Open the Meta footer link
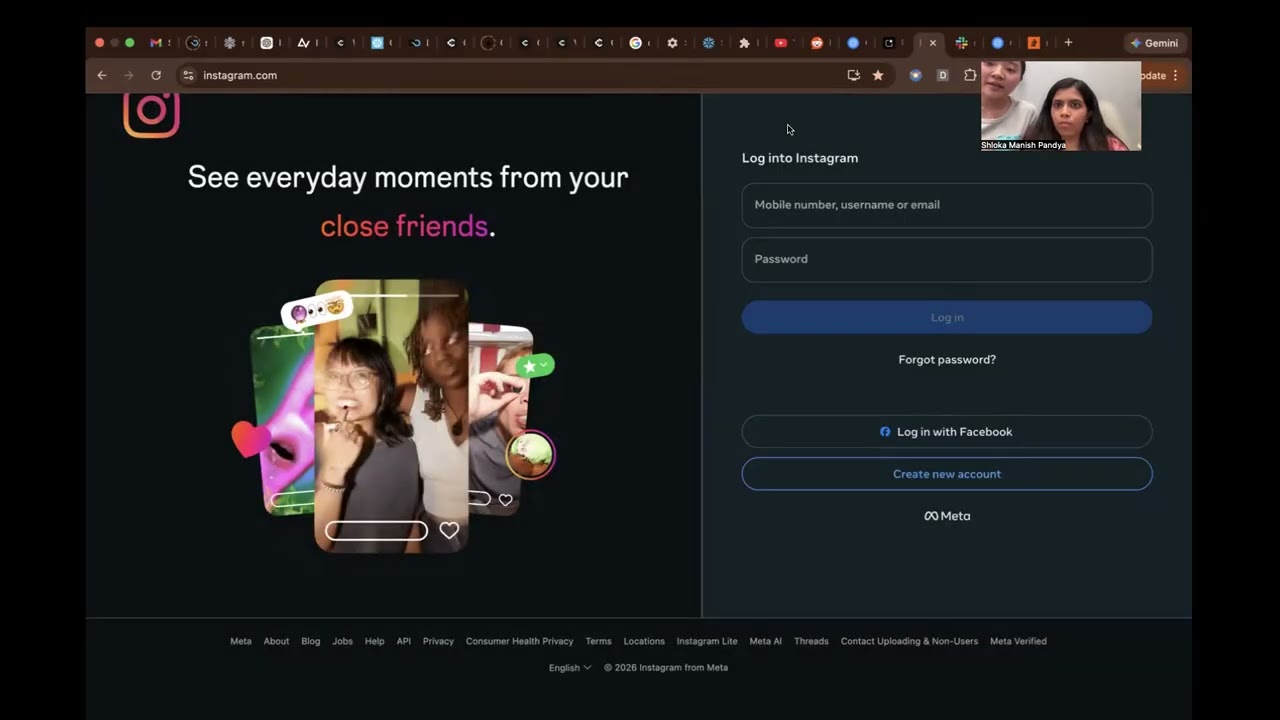1280x720 pixels. (241, 641)
